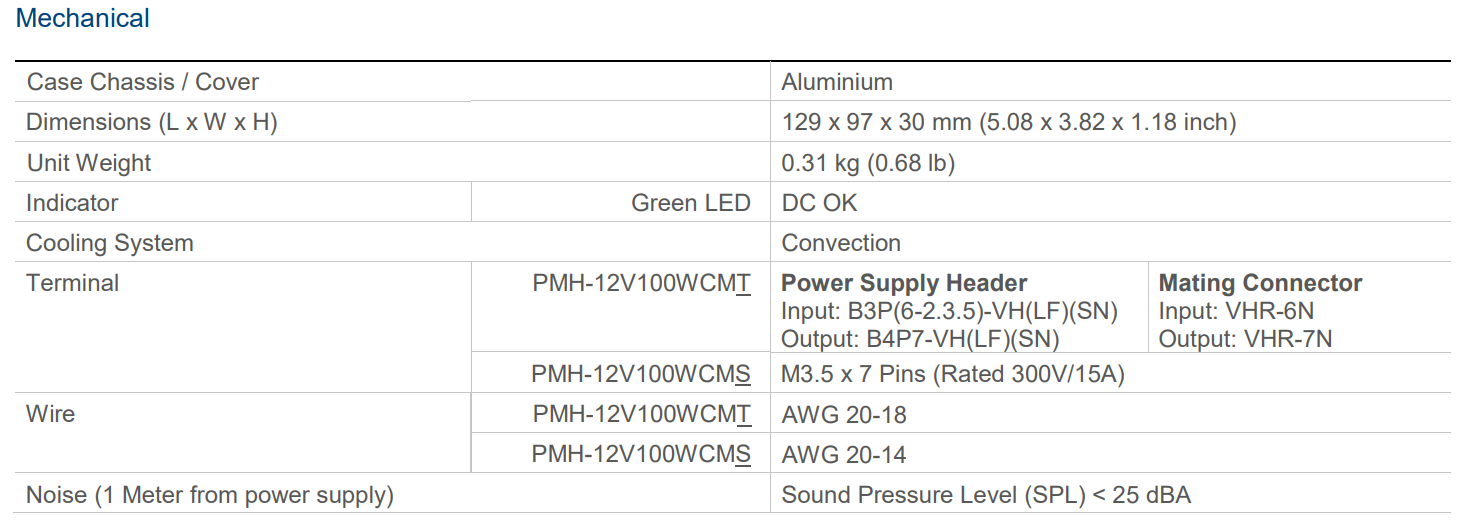Select the 129 x 97 x 30 mm value
The height and width of the screenshot is (522, 1477).
click(1008, 122)
